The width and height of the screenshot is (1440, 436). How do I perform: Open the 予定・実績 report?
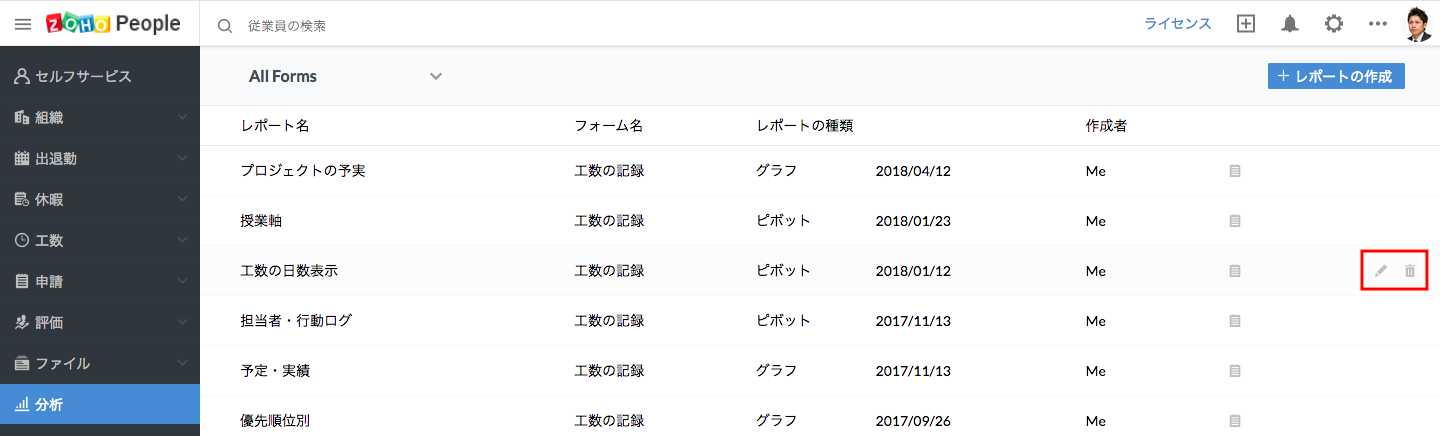(x=275, y=371)
